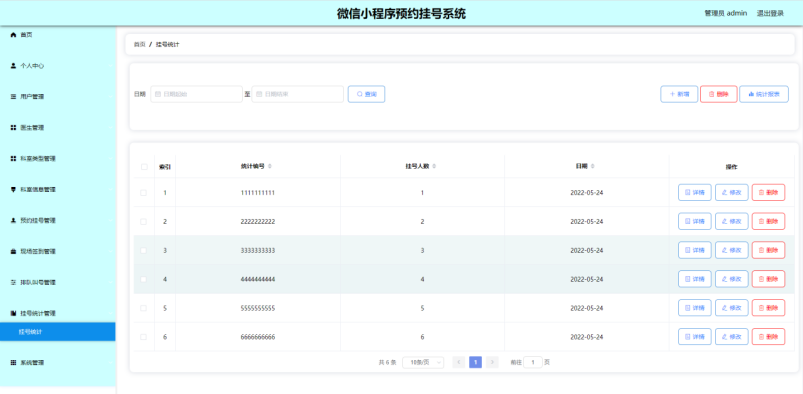Open 详情 for row 1111111111
This screenshot has height=394, width=803.
point(694,193)
